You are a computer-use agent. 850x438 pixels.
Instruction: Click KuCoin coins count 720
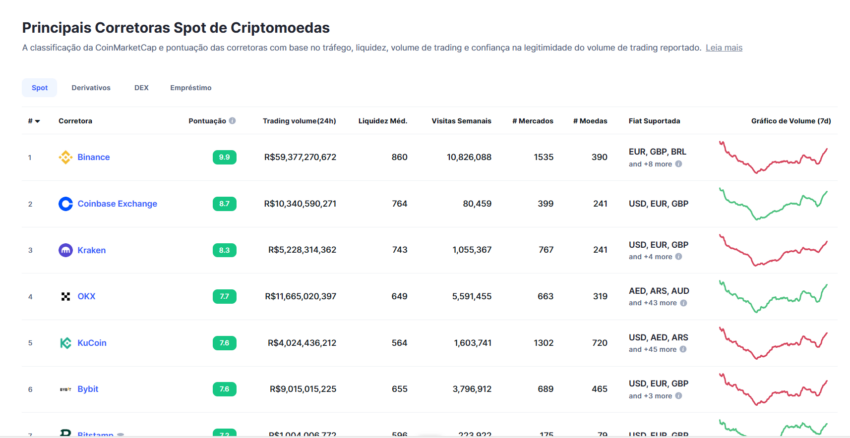[x=600, y=343]
